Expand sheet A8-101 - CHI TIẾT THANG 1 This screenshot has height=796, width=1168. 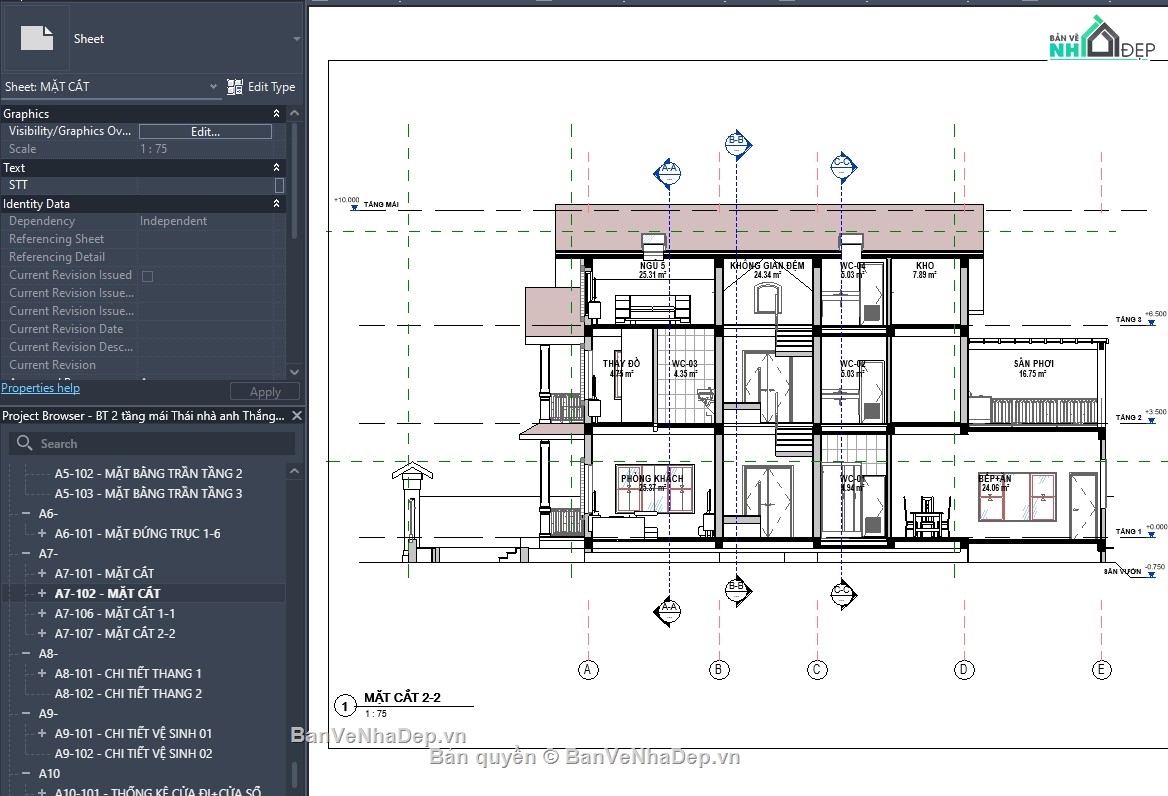tap(42, 673)
